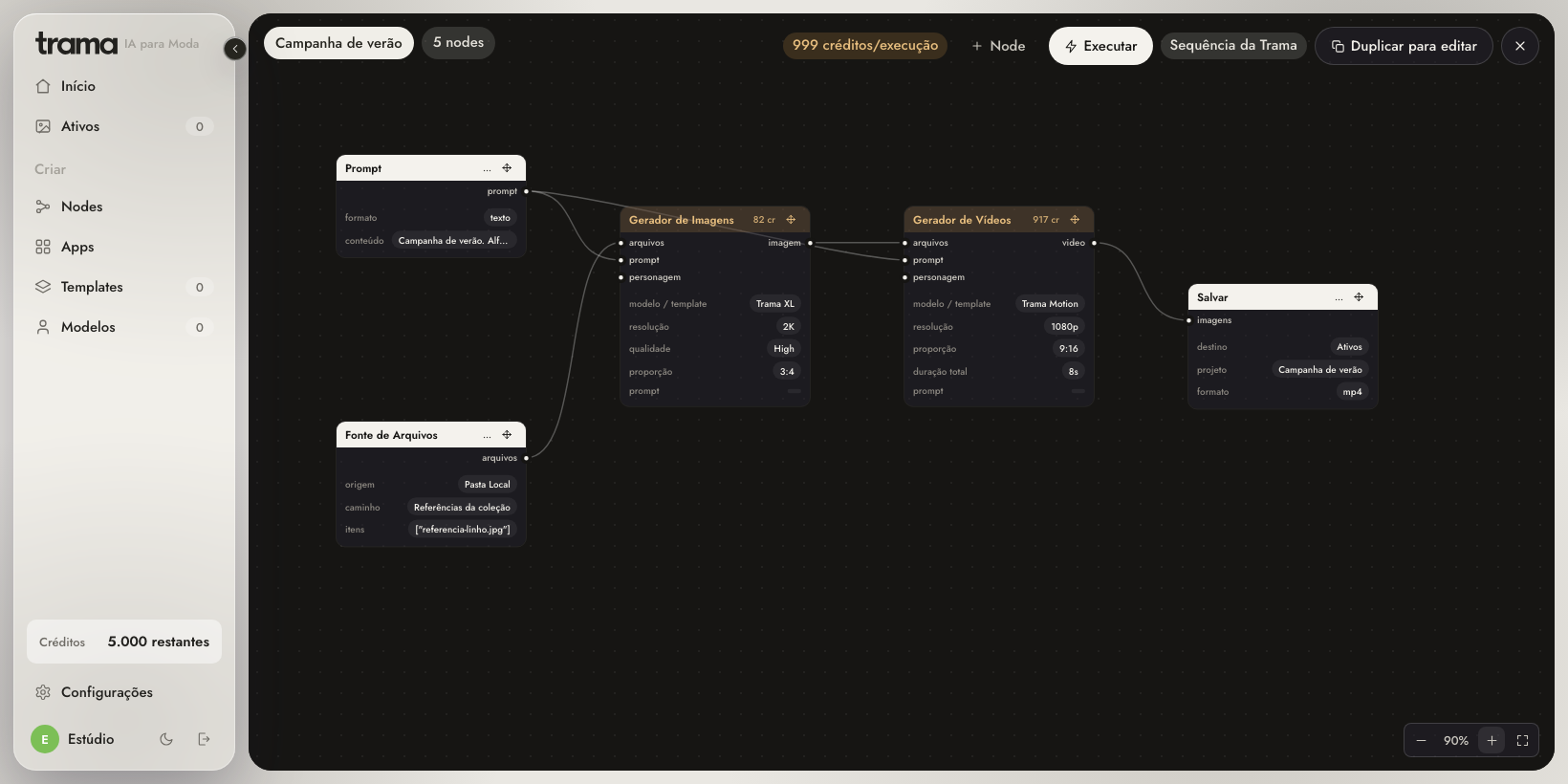Screen dimensions: 1568x784
Task: Click the logout icon next to Estúdio
Action: (204, 739)
